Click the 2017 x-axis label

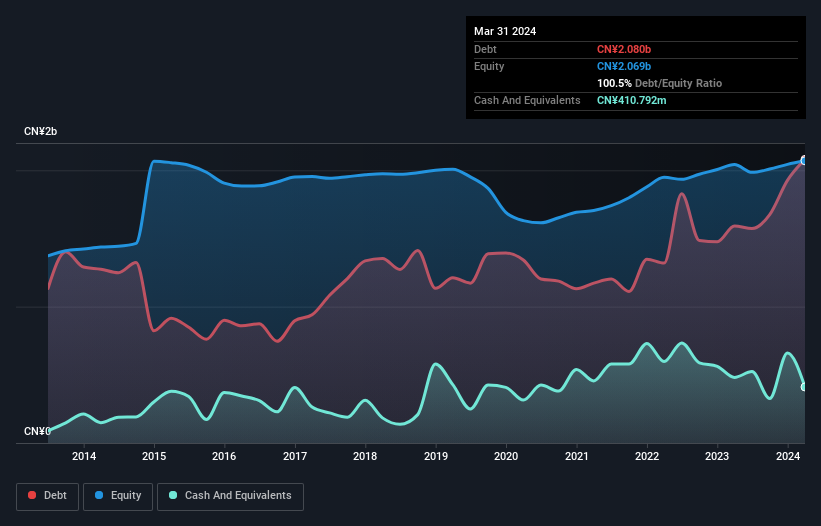[295, 456]
